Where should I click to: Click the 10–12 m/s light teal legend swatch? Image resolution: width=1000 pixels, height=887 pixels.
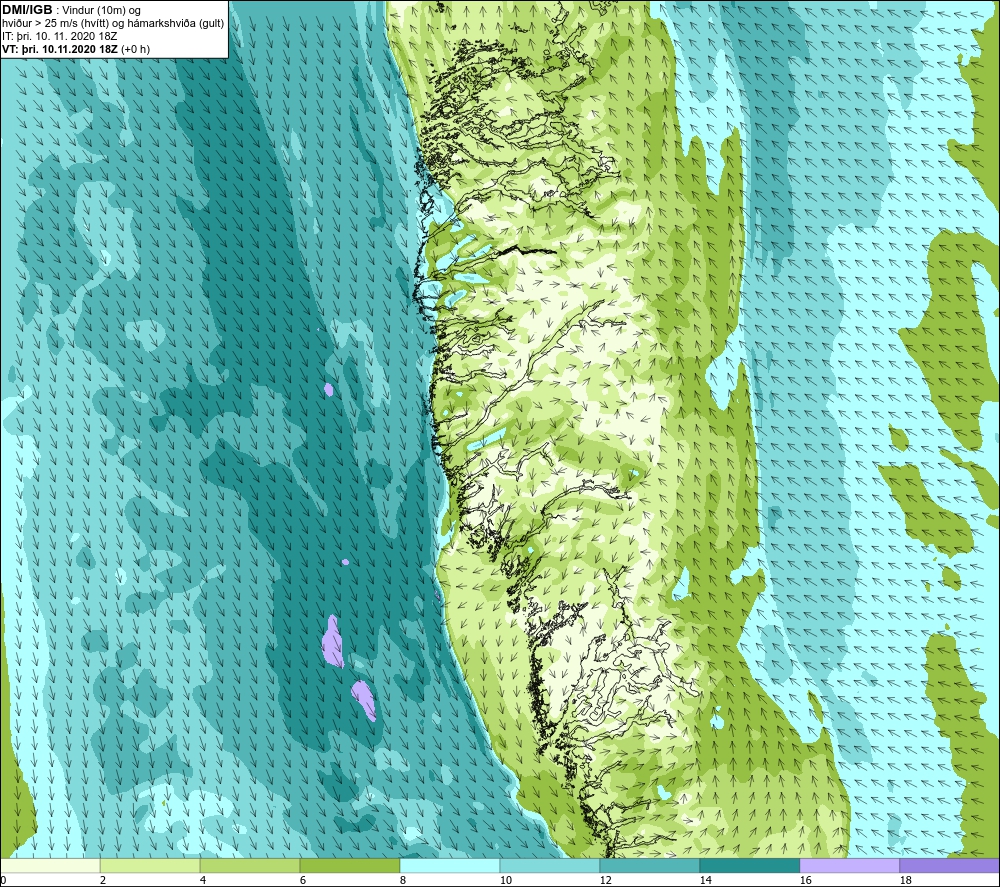tap(550, 866)
